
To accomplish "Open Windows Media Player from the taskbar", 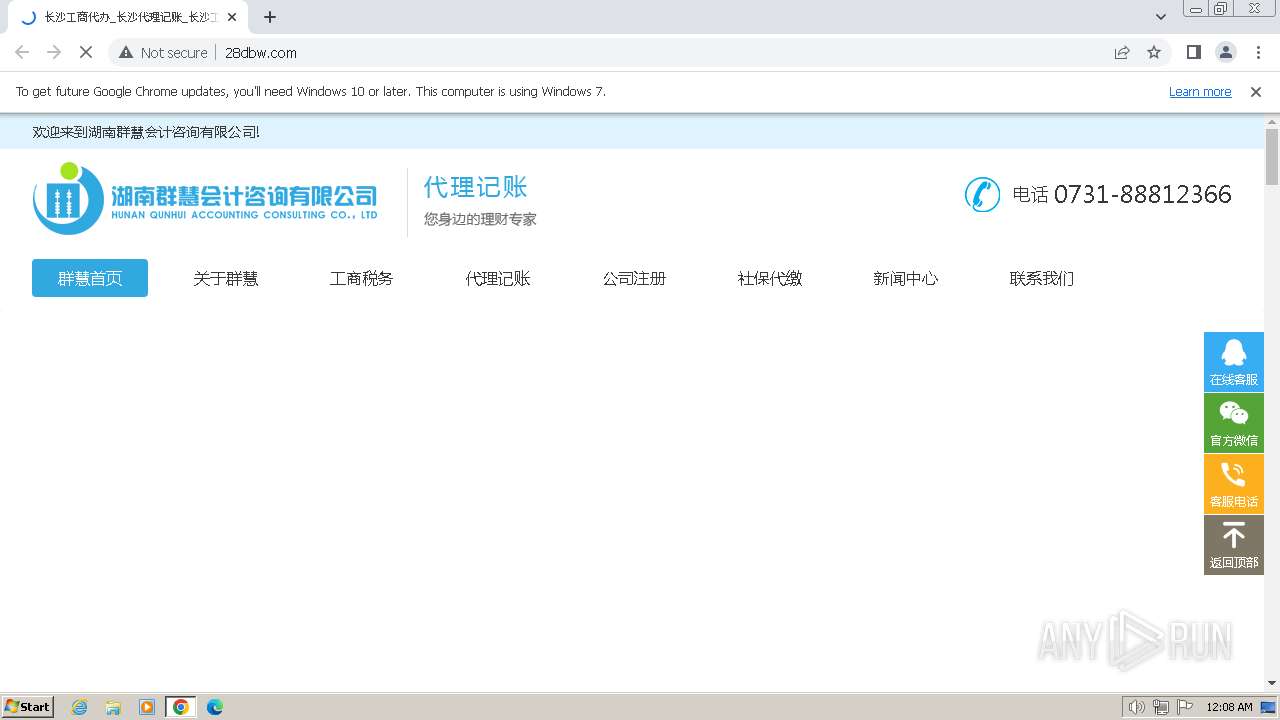I will pos(147,707).
